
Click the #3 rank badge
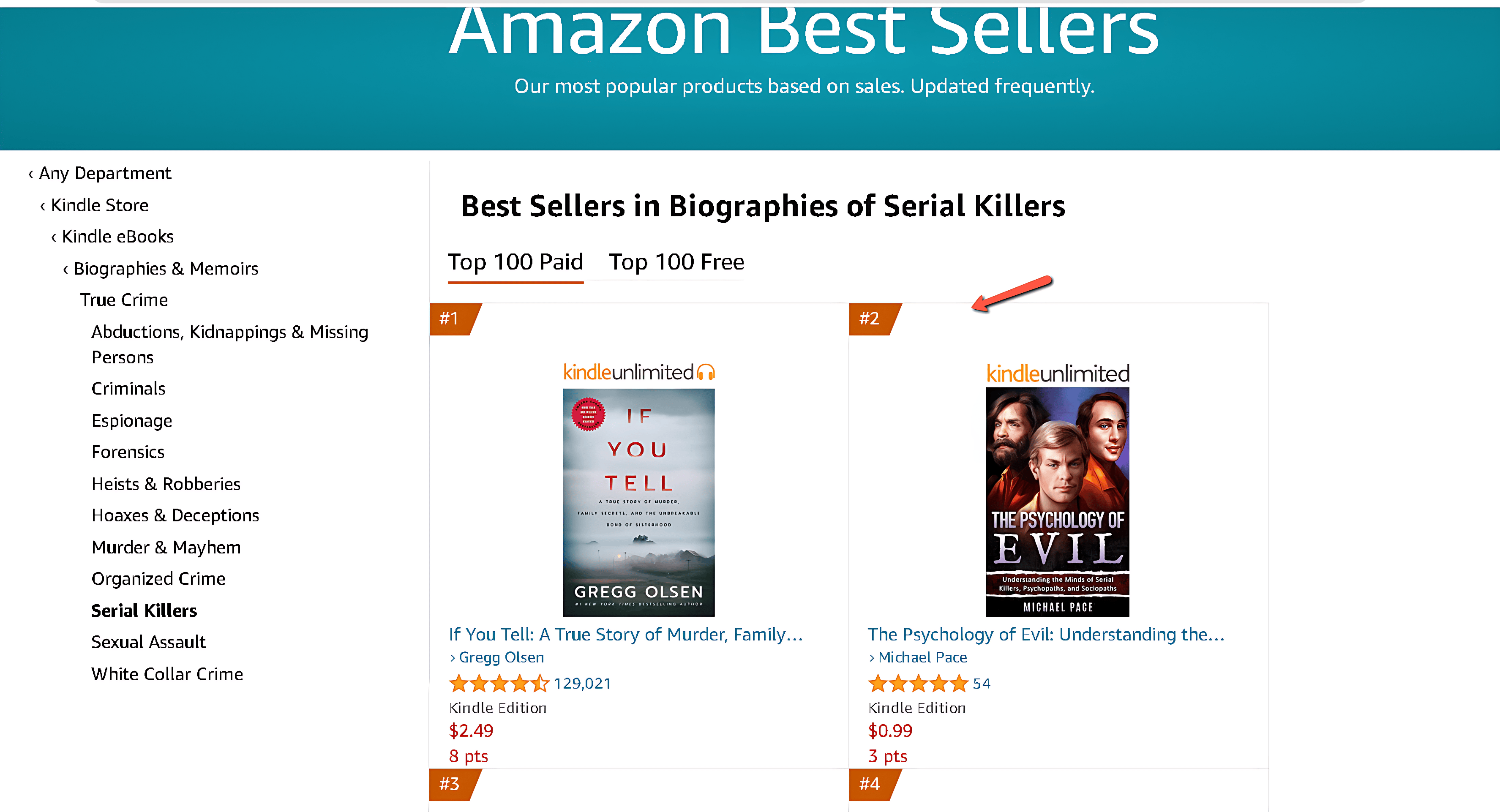click(x=454, y=784)
